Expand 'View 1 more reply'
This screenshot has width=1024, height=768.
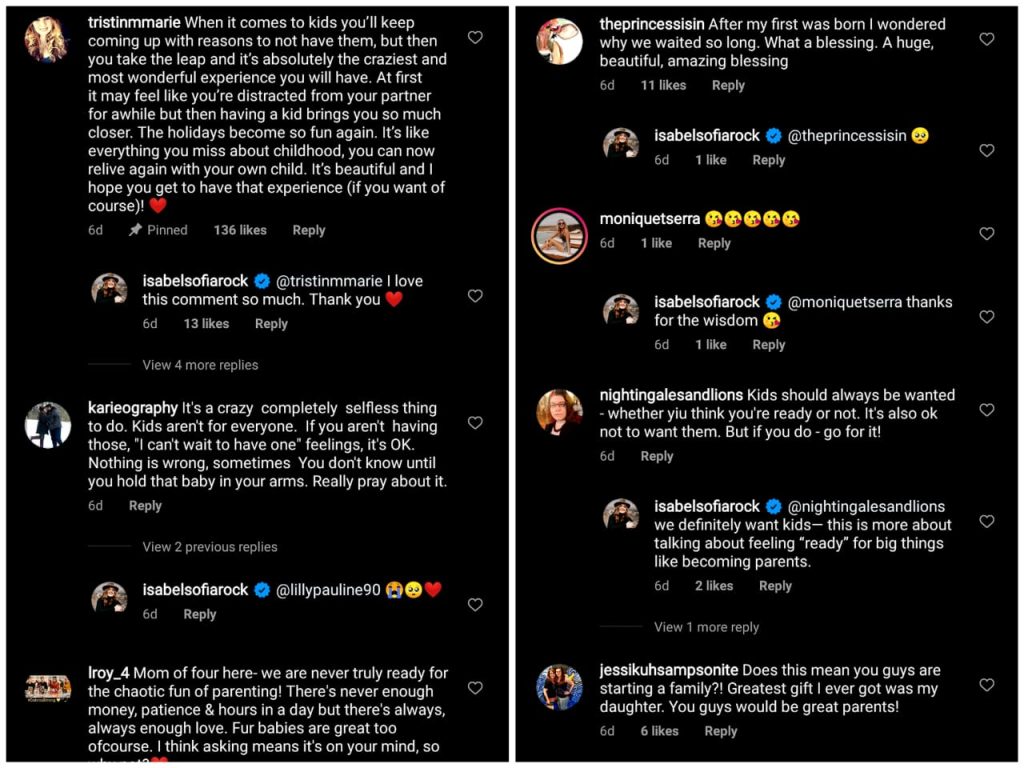point(706,627)
